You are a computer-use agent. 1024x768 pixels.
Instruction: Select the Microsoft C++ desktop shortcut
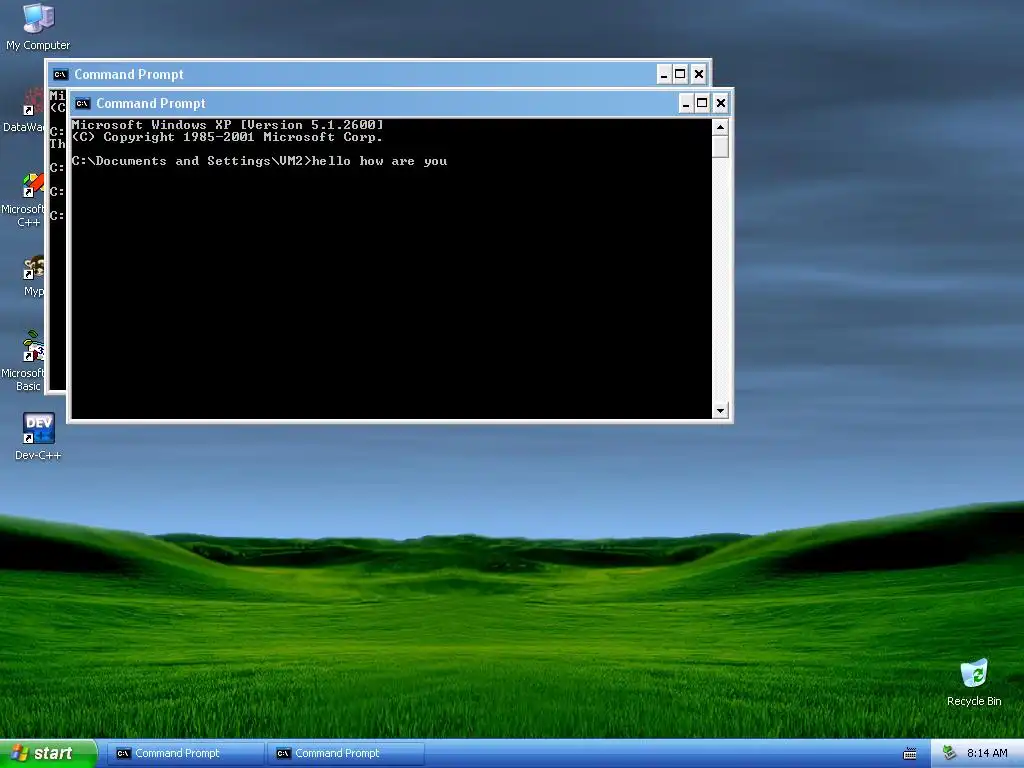pos(24,200)
